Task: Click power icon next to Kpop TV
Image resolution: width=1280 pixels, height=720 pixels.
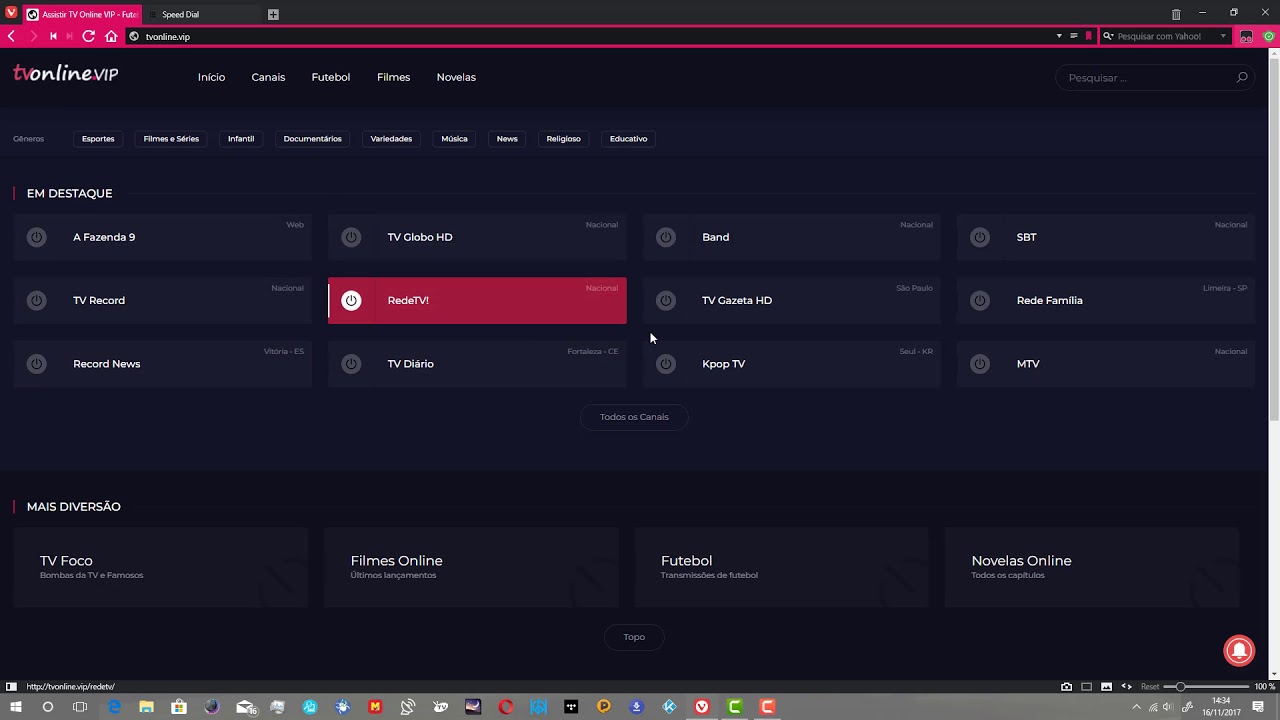Action: point(665,364)
